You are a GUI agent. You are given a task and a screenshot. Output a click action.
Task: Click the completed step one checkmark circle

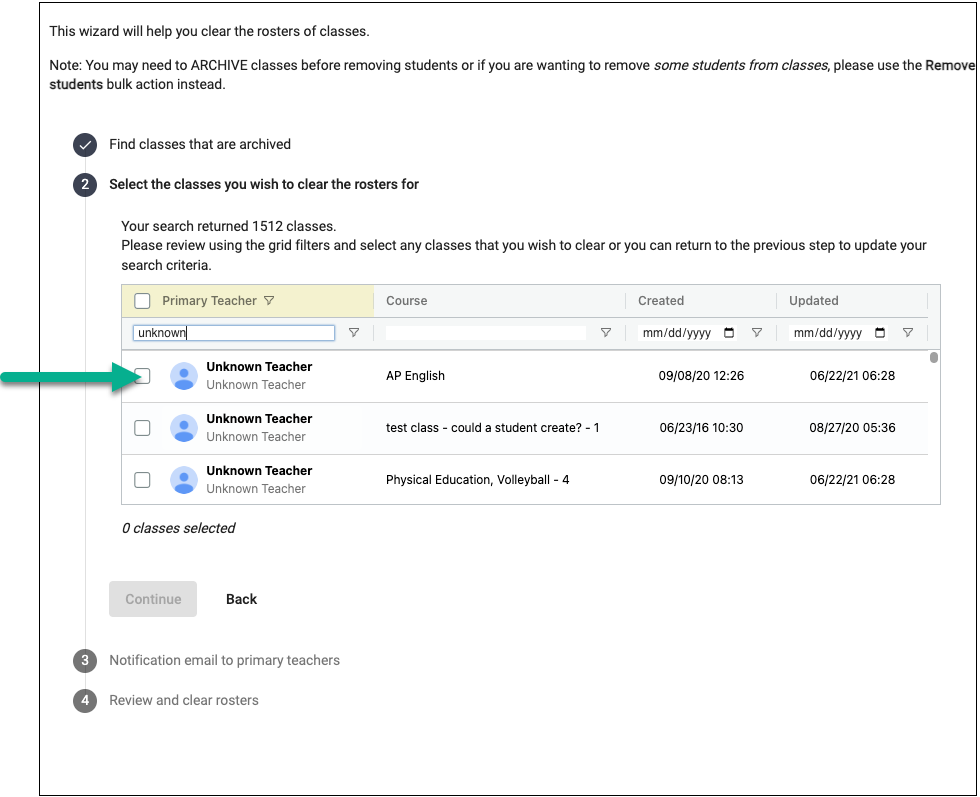pos(85,144)
